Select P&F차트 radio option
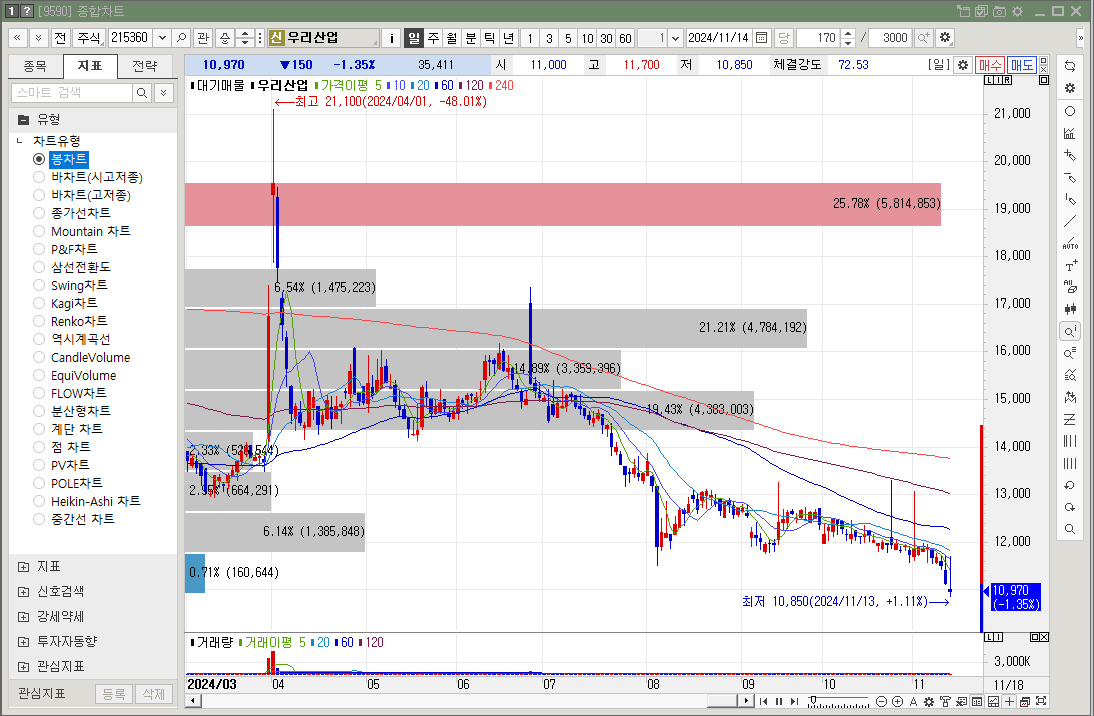Viewport: 1094px width, 716px height. [x=39, y=249]
